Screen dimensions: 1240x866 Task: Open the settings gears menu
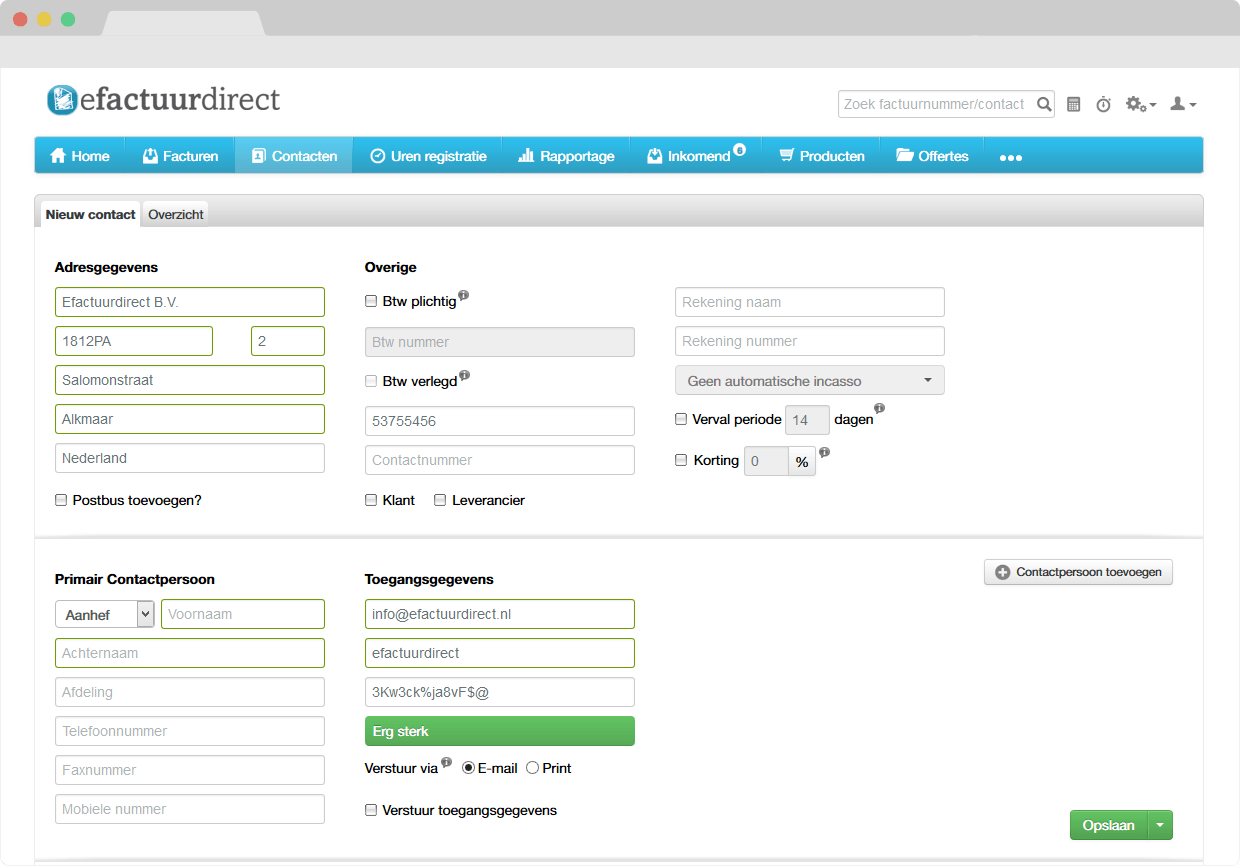(x=1140, y=104)
